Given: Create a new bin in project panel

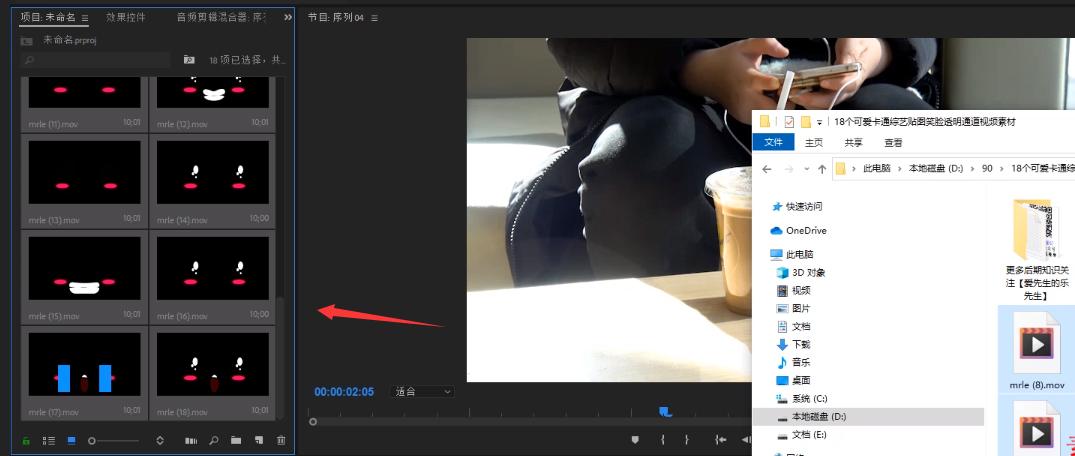Looking at the screenshot, I should point(236,440).
